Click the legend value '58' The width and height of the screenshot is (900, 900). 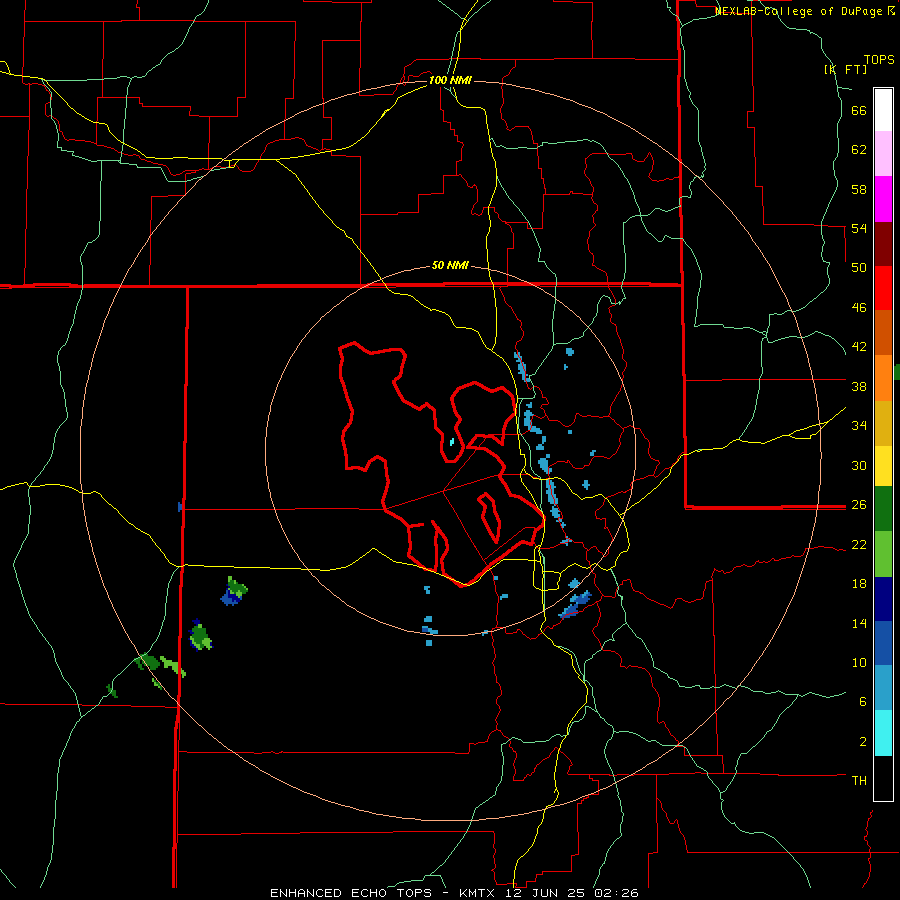859,189
